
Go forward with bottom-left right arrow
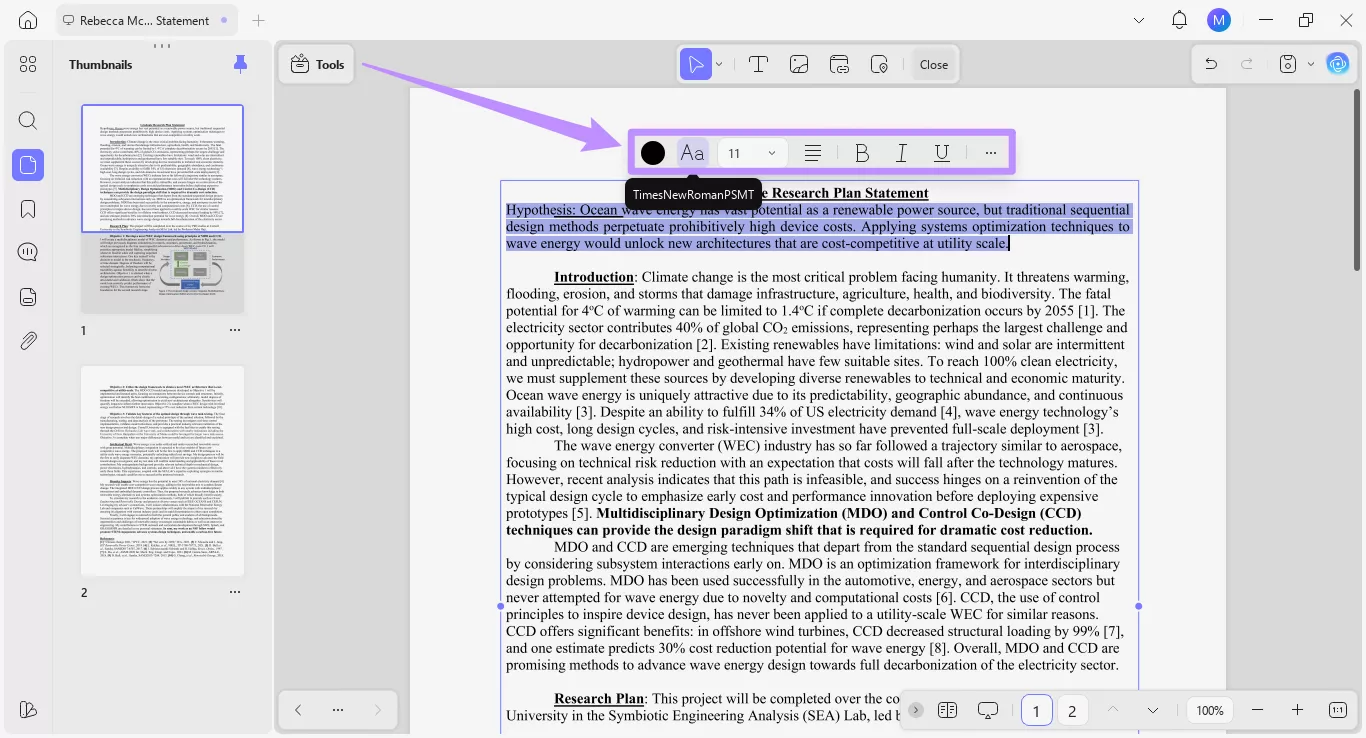pos(378,710)
